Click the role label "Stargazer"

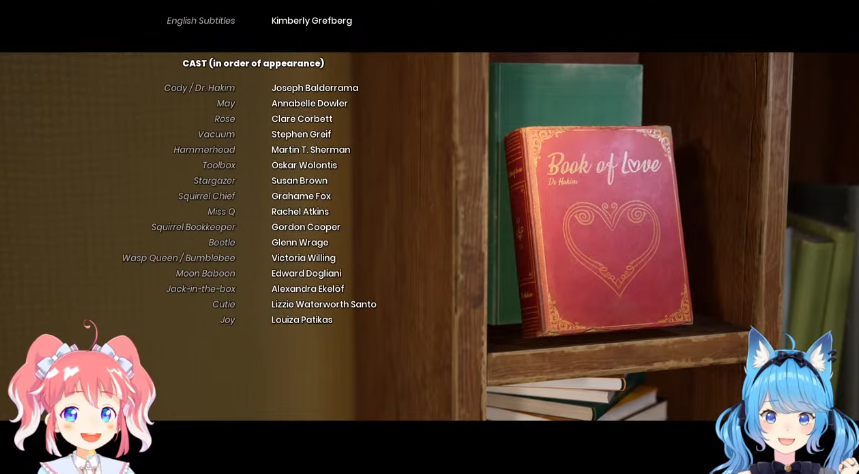click(214, 181)
